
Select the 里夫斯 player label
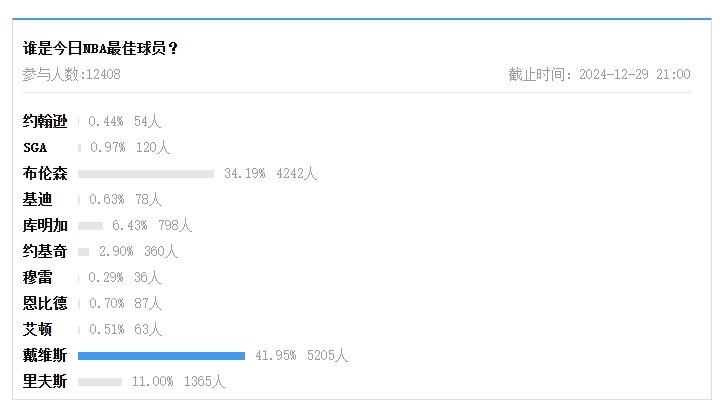(x=45, y=381)
